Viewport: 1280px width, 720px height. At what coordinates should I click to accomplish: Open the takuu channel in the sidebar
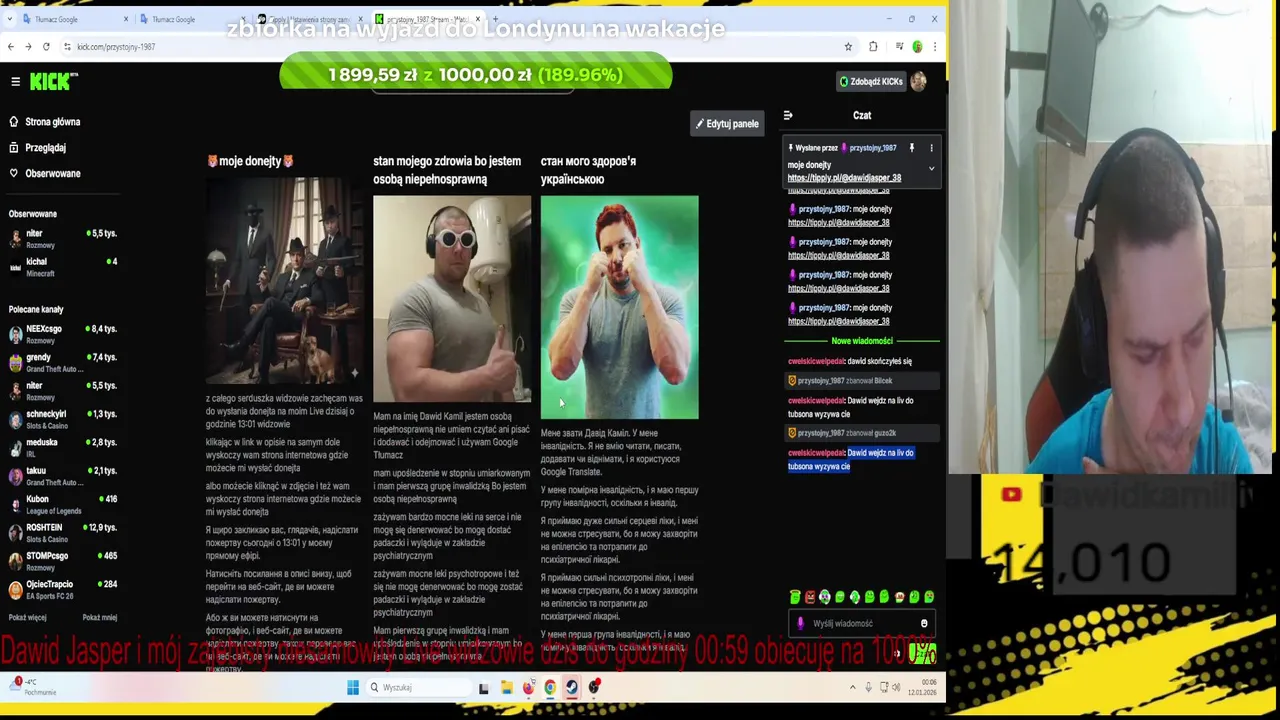(62, 476)
